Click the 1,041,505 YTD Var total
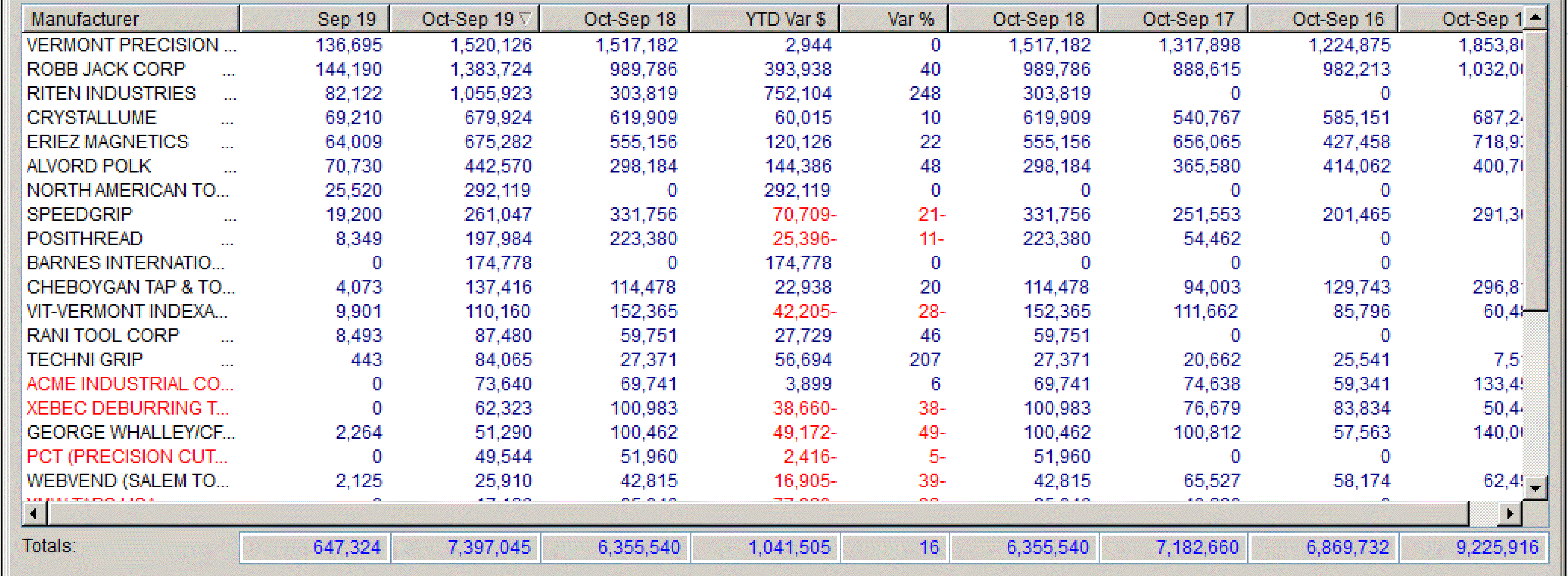 pos(764,547)
